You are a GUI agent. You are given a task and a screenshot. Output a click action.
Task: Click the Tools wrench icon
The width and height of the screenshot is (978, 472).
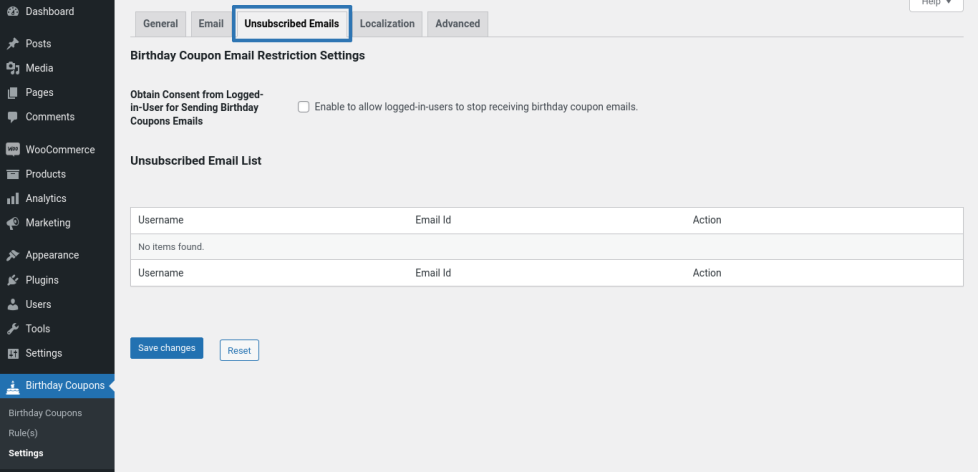(x=13, y=329)
